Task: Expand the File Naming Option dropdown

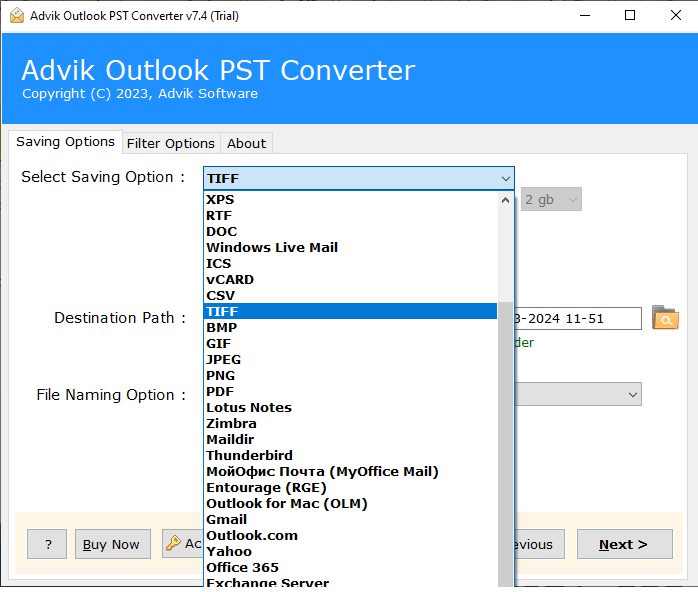Action: (x=632, y=394)
